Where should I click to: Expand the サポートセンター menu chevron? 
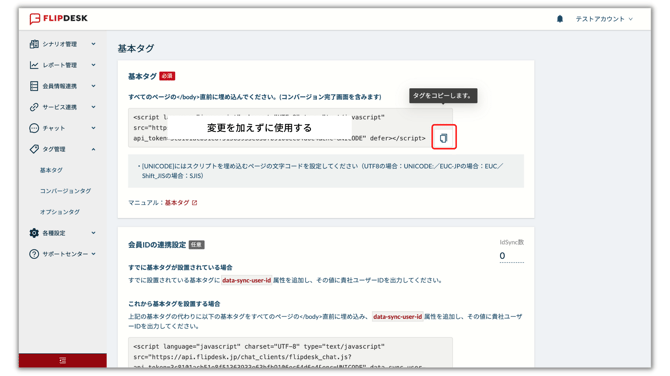93,254
